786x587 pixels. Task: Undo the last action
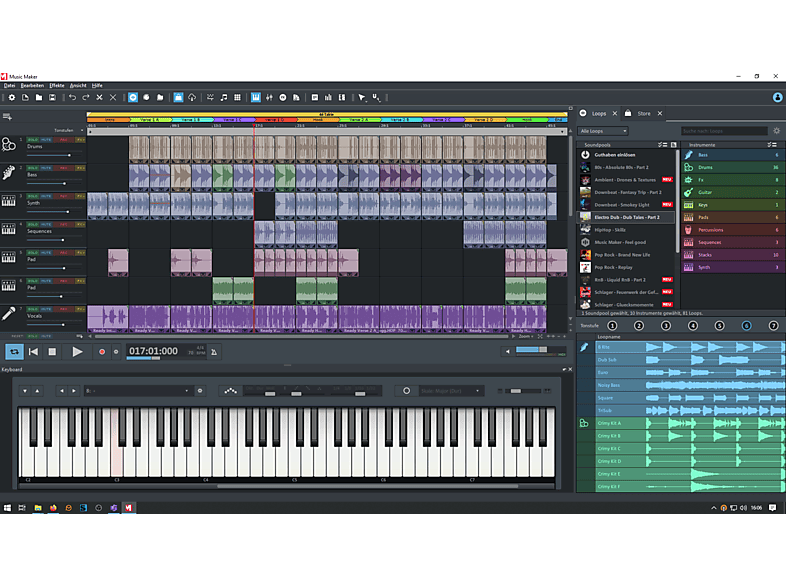73,98
